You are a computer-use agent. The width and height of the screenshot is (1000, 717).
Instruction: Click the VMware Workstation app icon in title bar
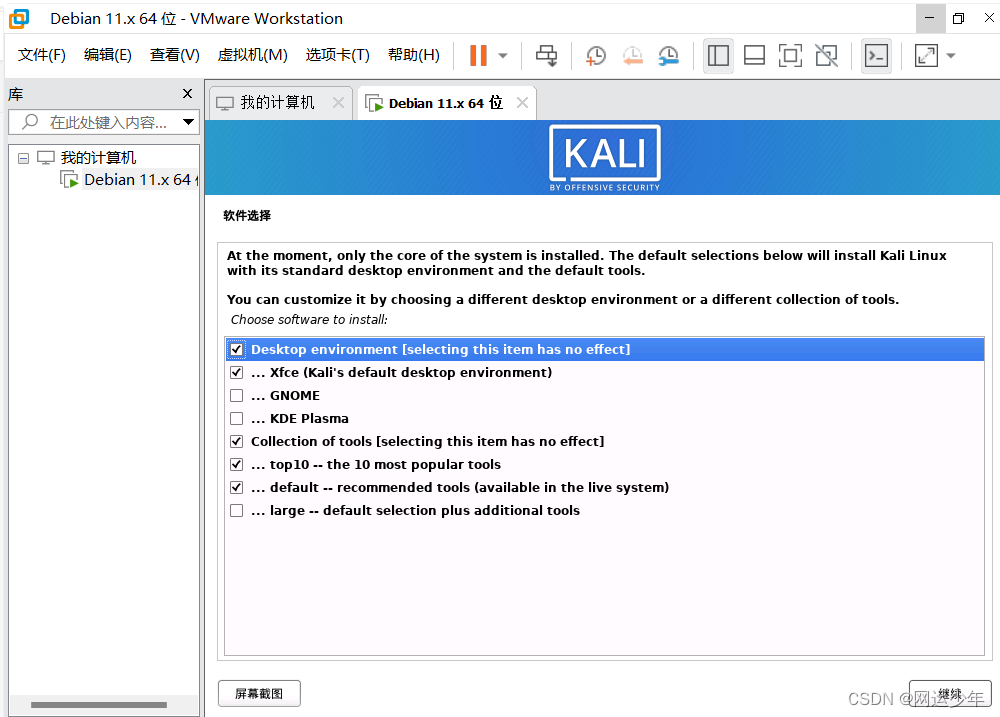(19, 18)
